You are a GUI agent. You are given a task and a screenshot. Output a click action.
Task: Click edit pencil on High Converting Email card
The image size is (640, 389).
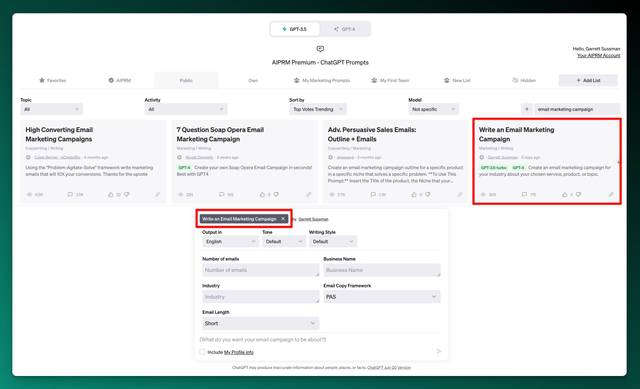pos(158,195)
